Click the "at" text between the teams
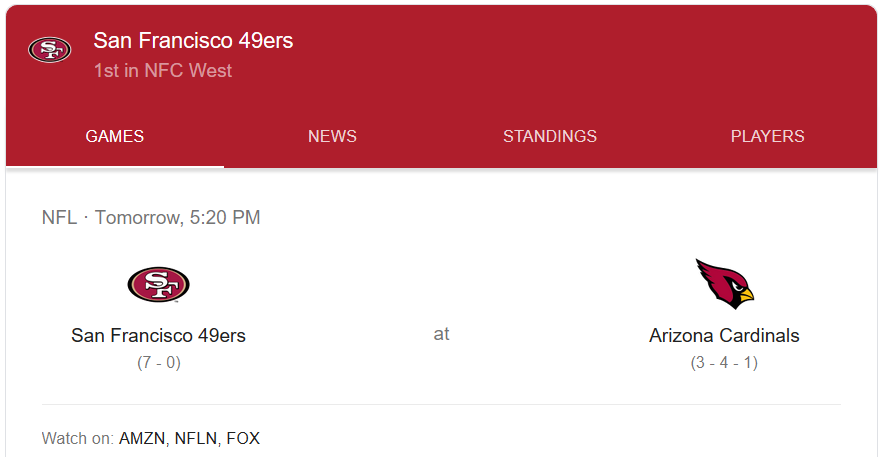This screenshot has width=883, height=457. (x=441, y=334)
